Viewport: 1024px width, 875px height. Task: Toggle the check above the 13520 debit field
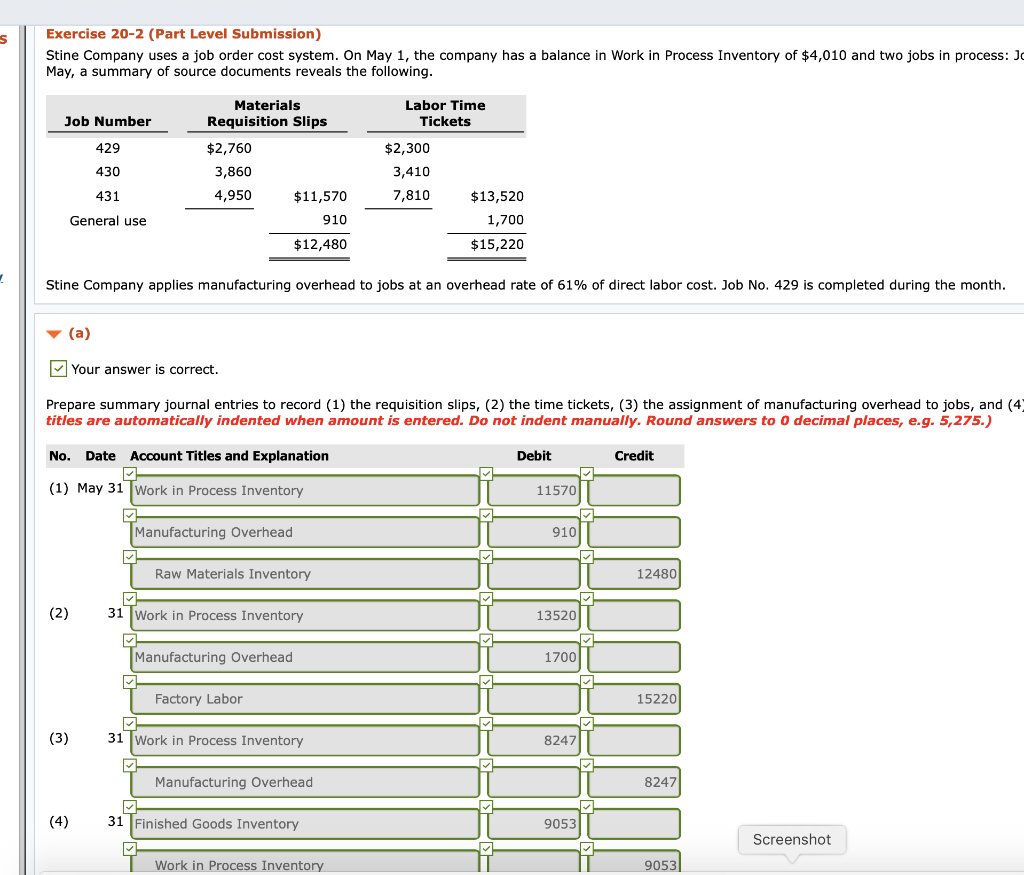click(487, 598)
